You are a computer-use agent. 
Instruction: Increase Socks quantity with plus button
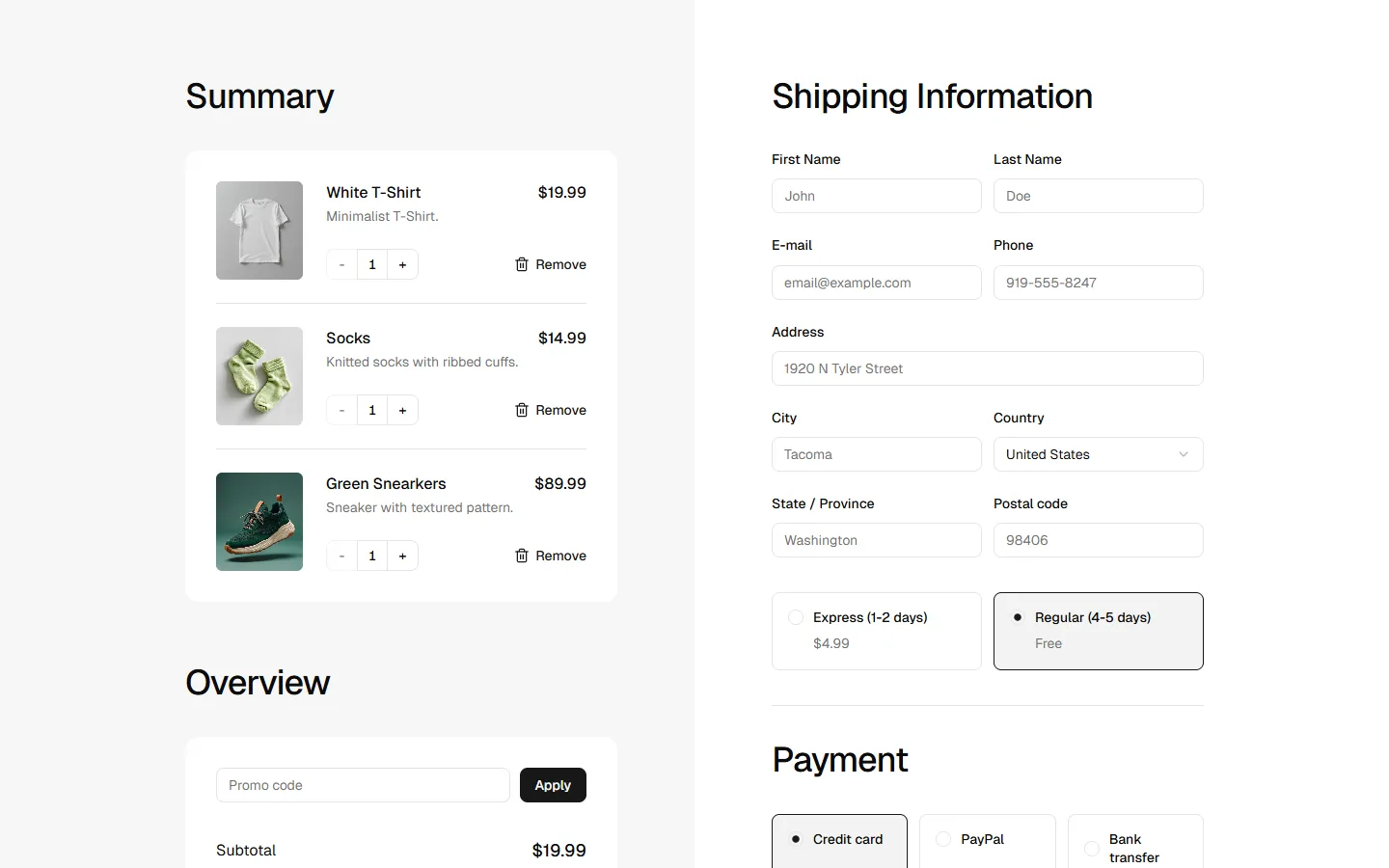pyautogui.click(x=402, y=410)
